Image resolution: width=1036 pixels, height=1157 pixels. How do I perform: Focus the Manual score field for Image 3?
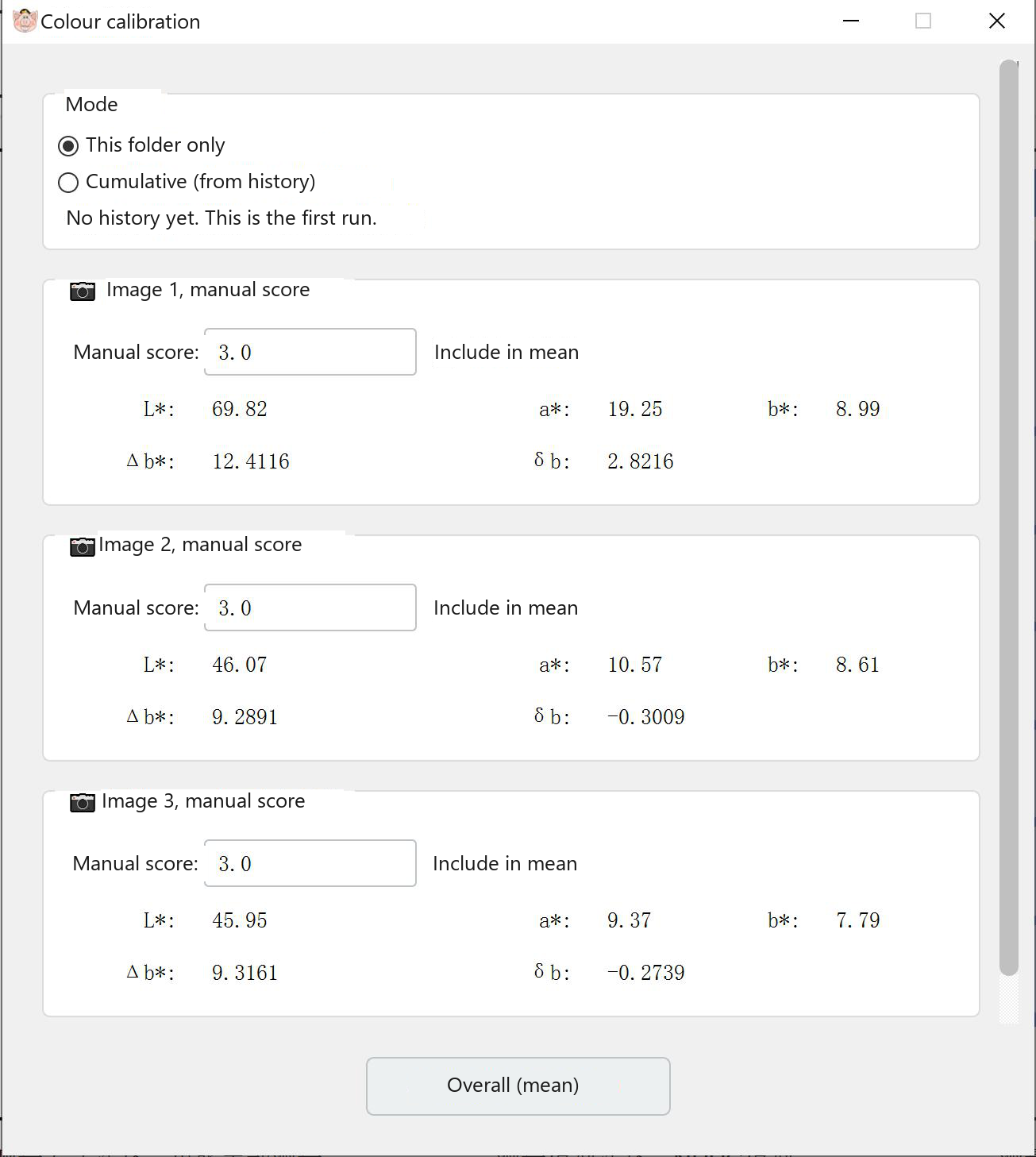pos(310,863)
